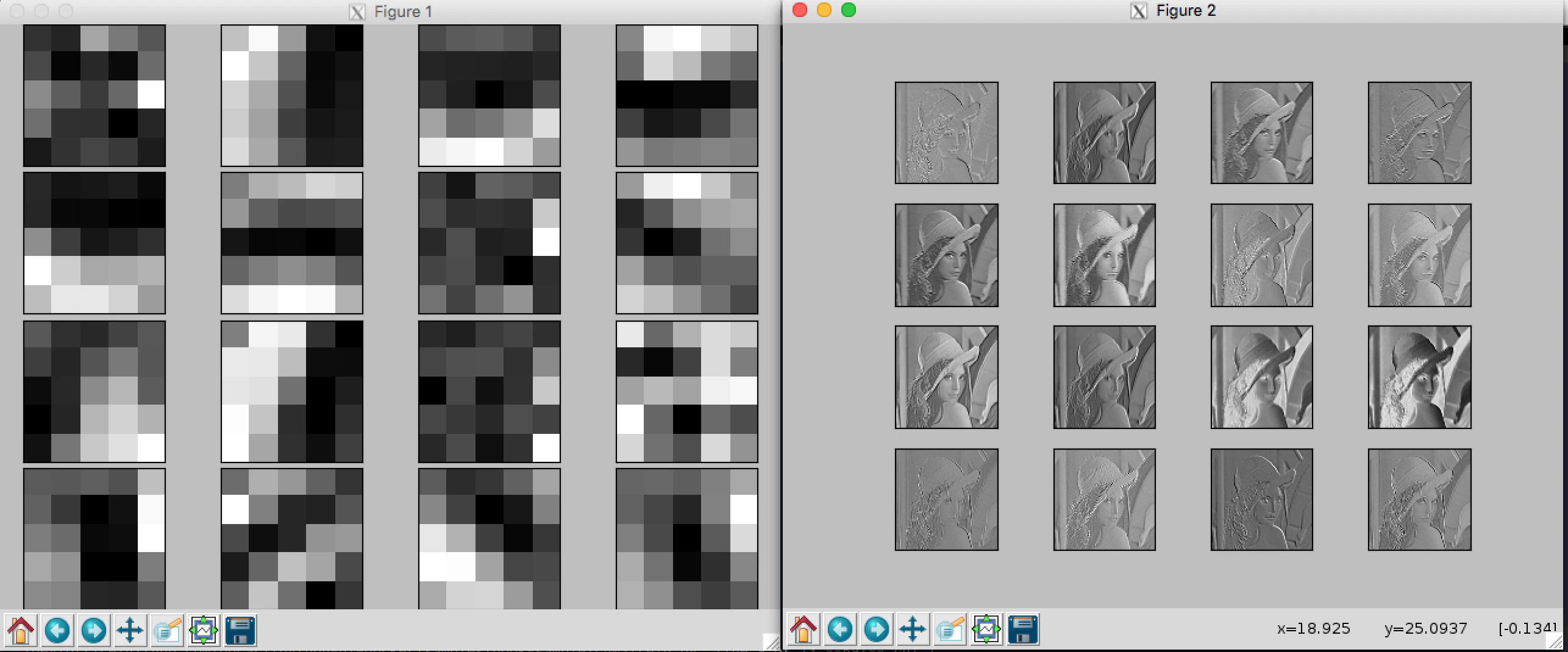Click Home icon in Figure 1 toolbar

click(x=21, y=630)
